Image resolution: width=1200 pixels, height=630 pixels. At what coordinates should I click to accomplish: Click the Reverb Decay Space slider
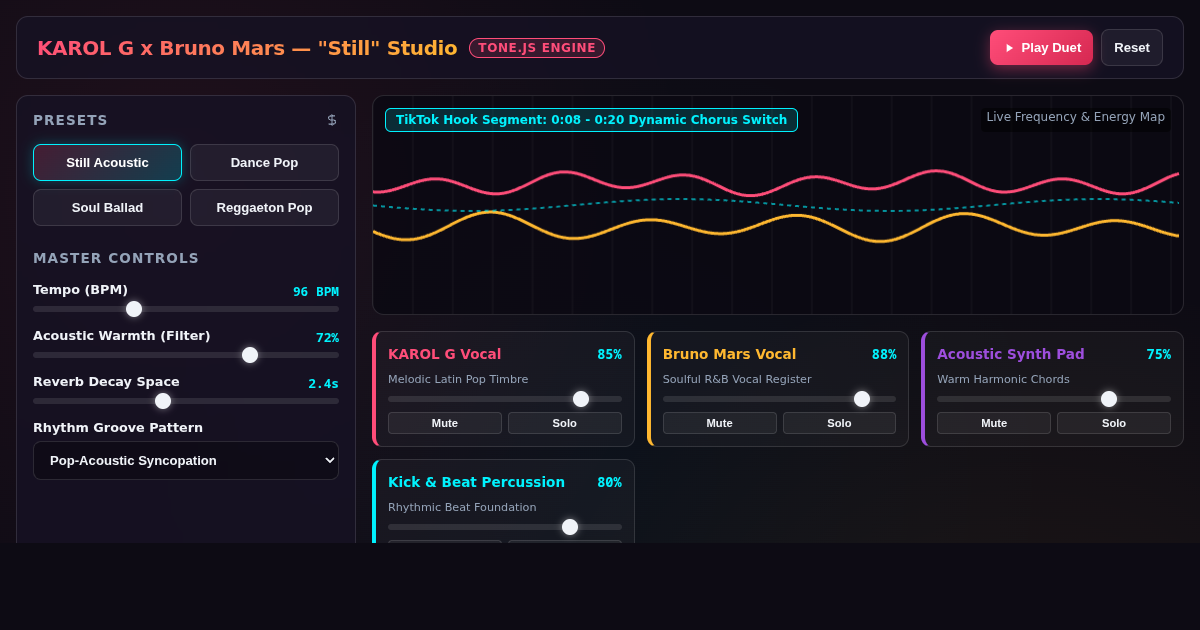[x=186, y=401]
